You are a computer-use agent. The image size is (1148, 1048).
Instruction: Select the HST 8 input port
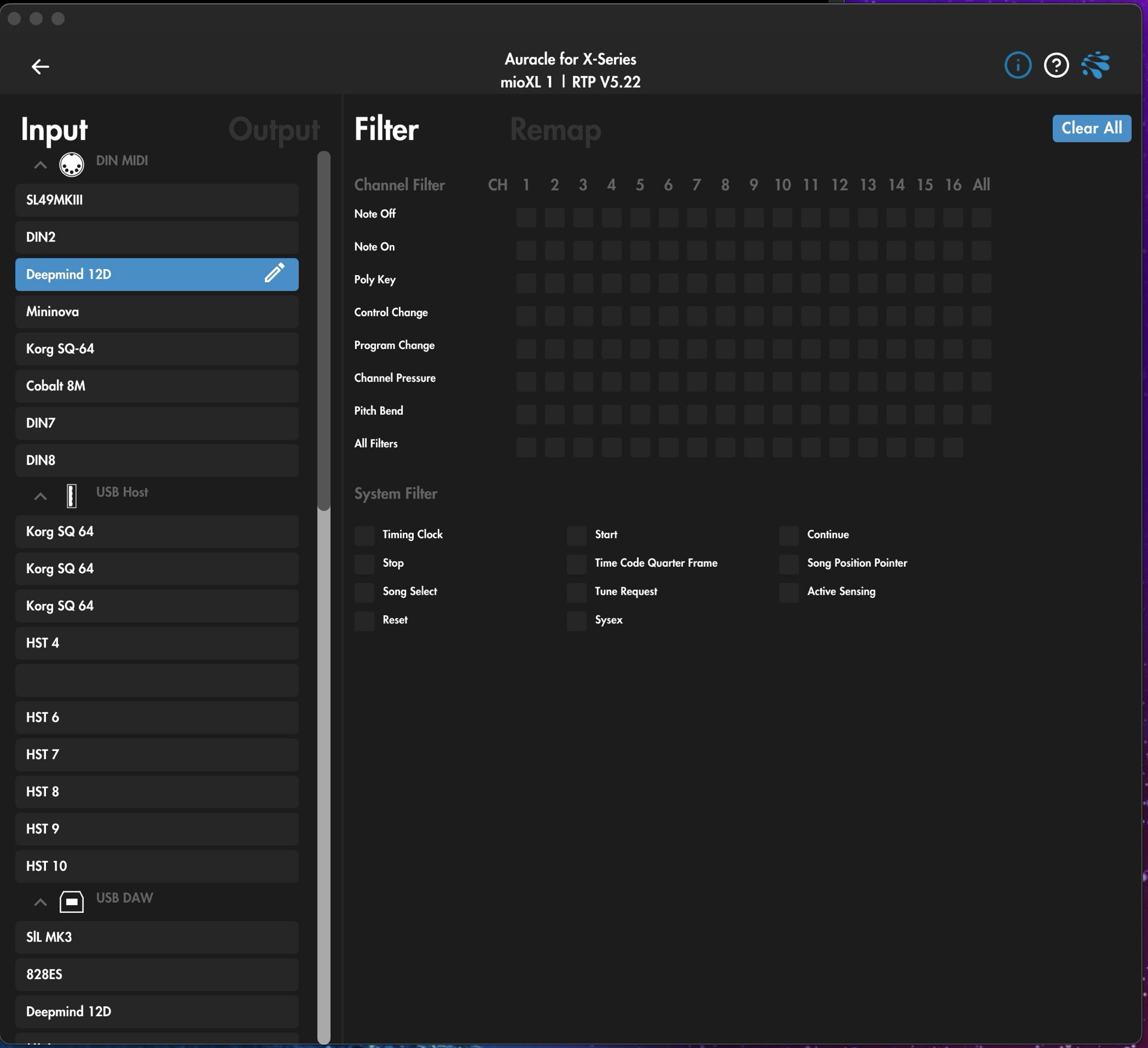[x=157, y=792]
